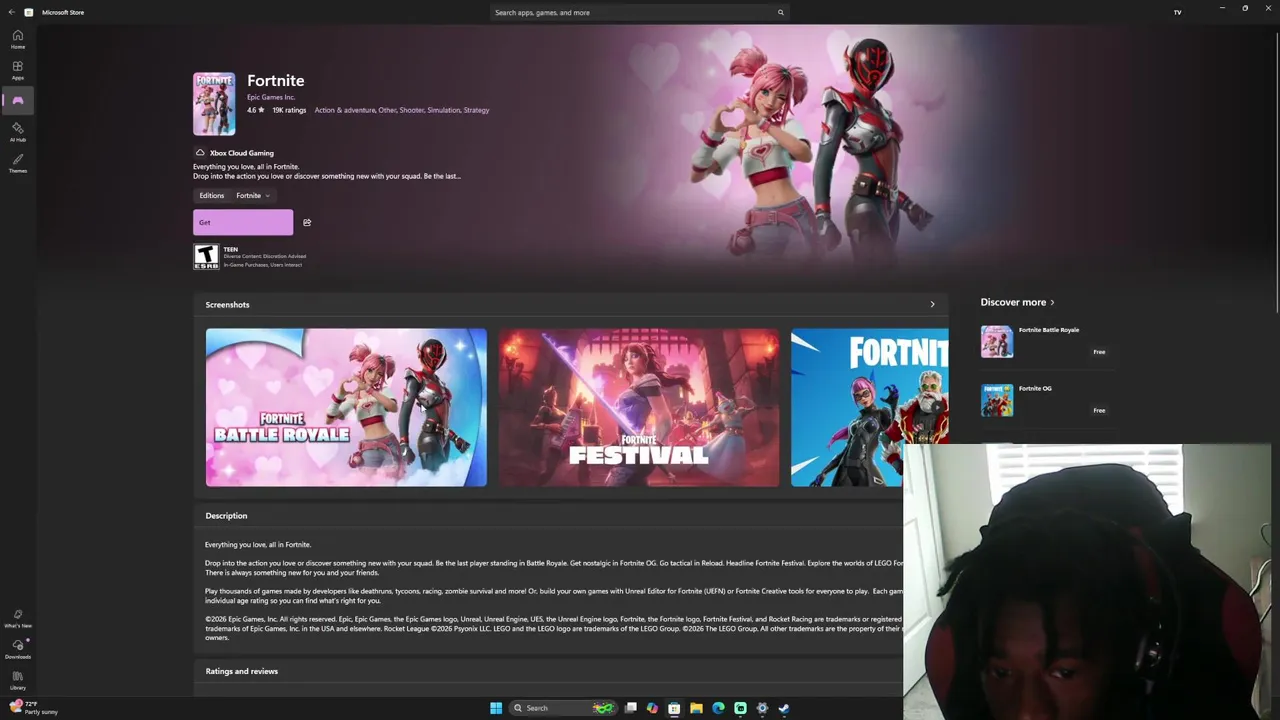1280x720 pixels.
Task: Click the share icon next to Get
Action: [x=307, y=222]
